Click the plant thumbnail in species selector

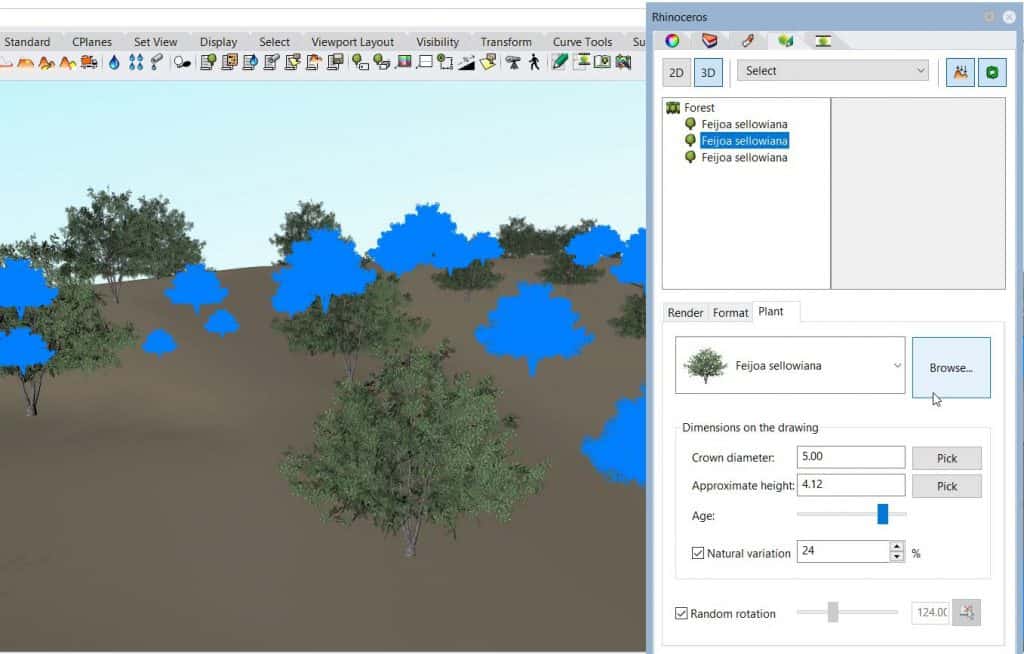[x=705, y=366]
